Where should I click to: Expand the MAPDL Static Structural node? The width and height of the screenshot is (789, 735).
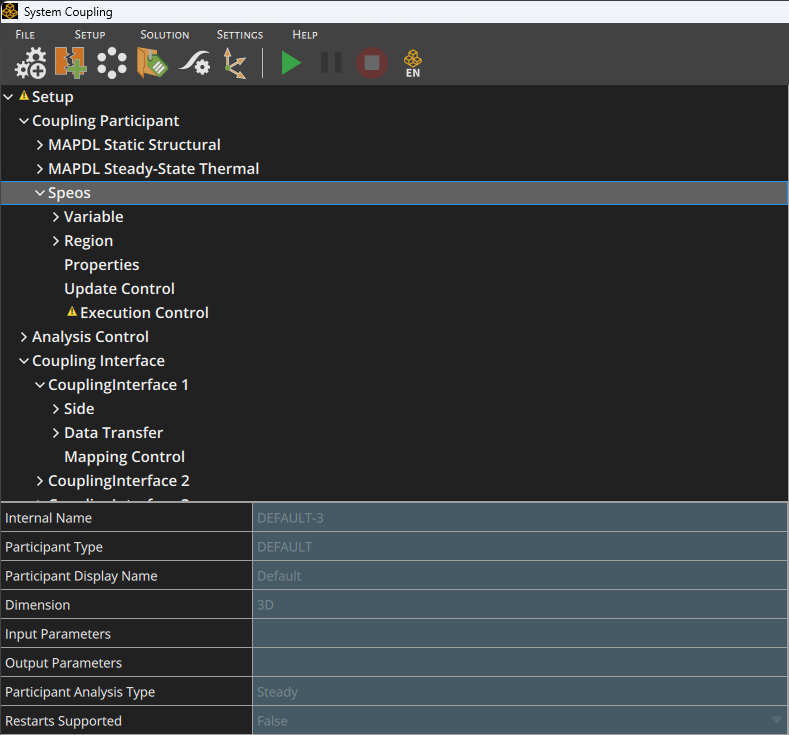(x=40, y=145)
